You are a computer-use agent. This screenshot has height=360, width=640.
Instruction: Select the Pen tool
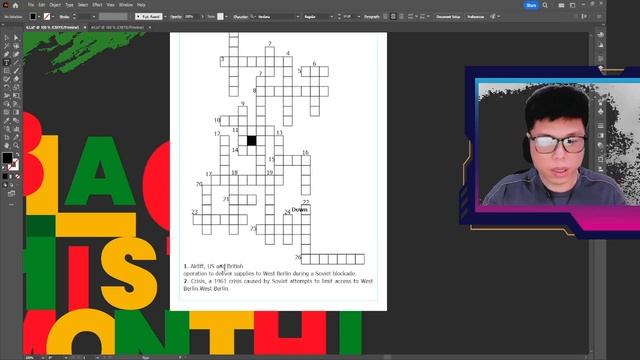pos(7,53)
